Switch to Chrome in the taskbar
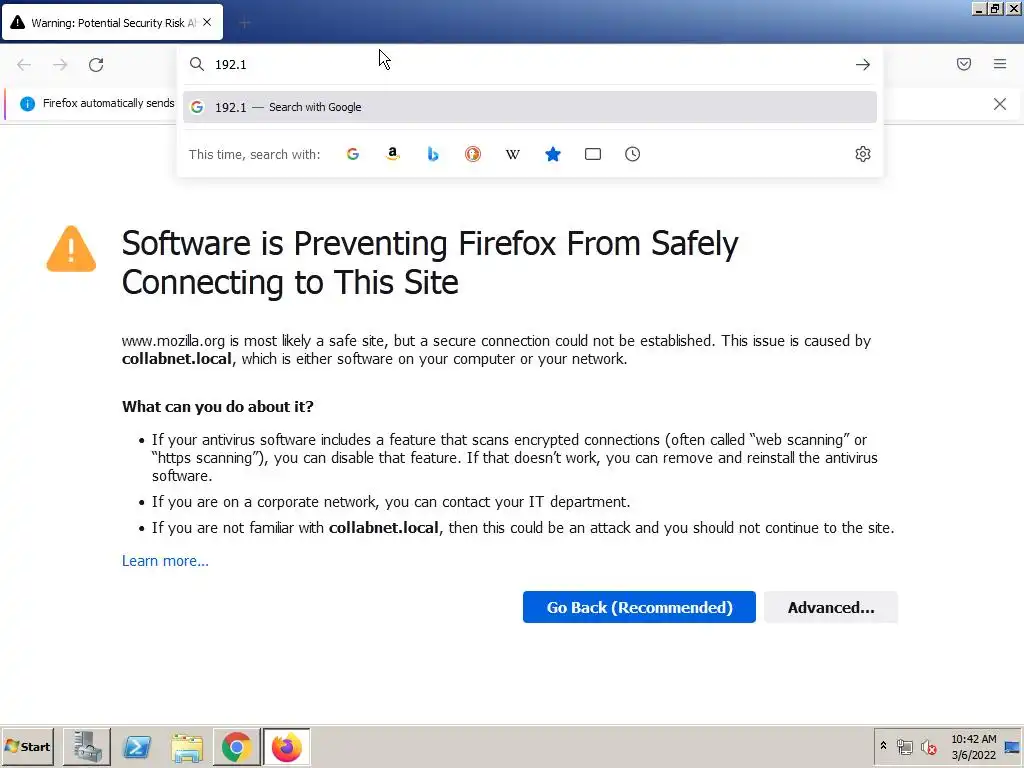This screenshot has width=1024, height=768. (236, 747)
